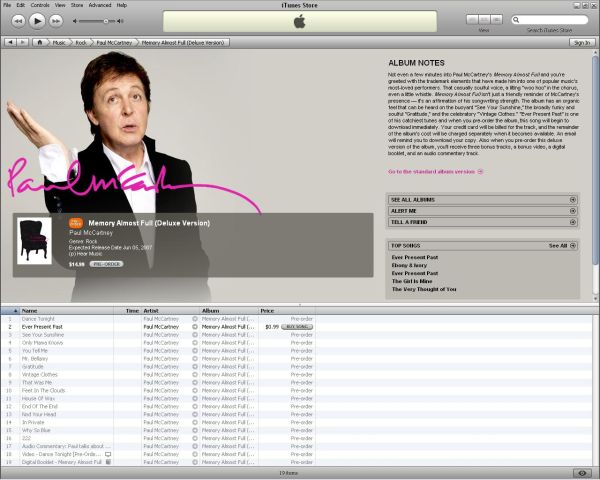600x480 pixels.
Task: Select track Feet In The Clouds
Action: tap(43, 390)
